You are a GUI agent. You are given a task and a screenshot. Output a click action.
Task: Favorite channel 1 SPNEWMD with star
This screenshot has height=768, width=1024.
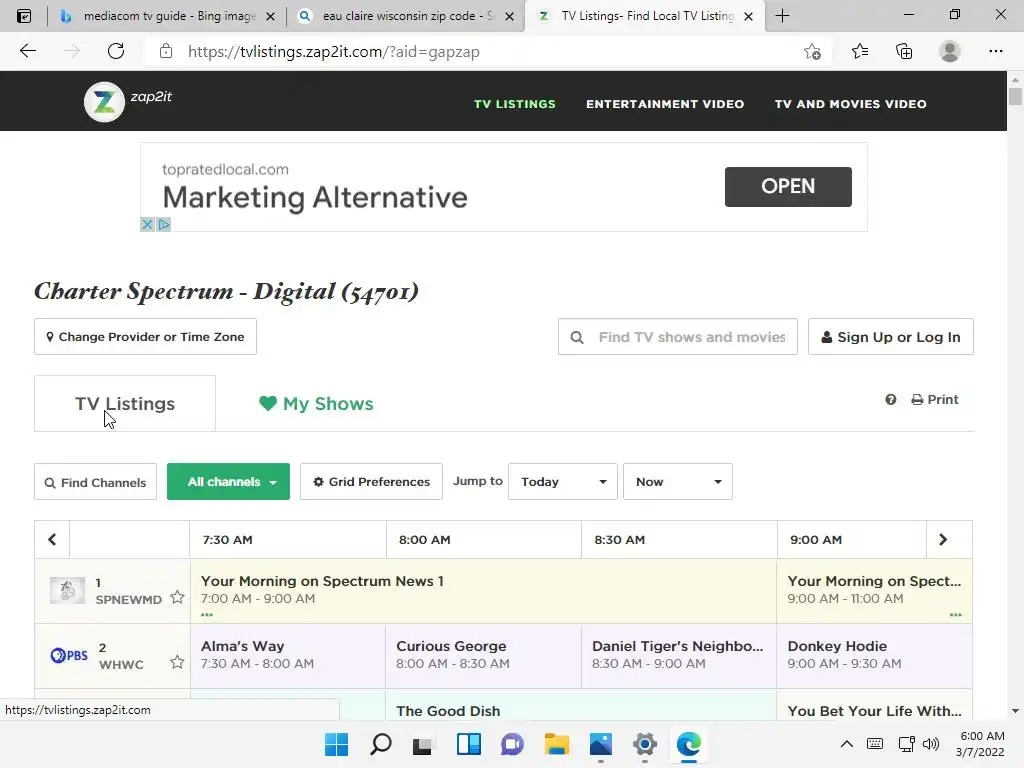click(x=177, y=597)
